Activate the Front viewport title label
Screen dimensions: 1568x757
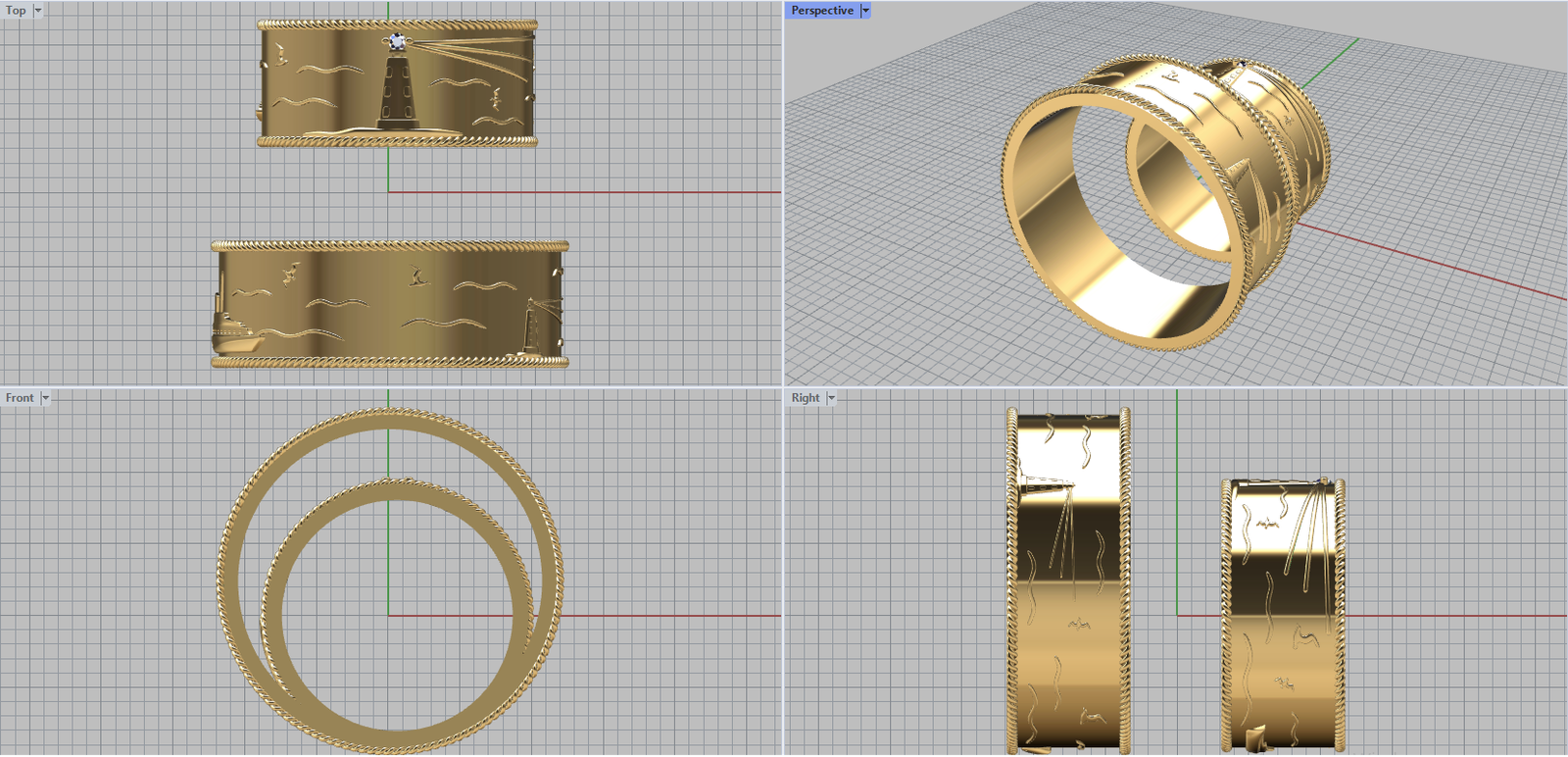(x=19, y=398)
